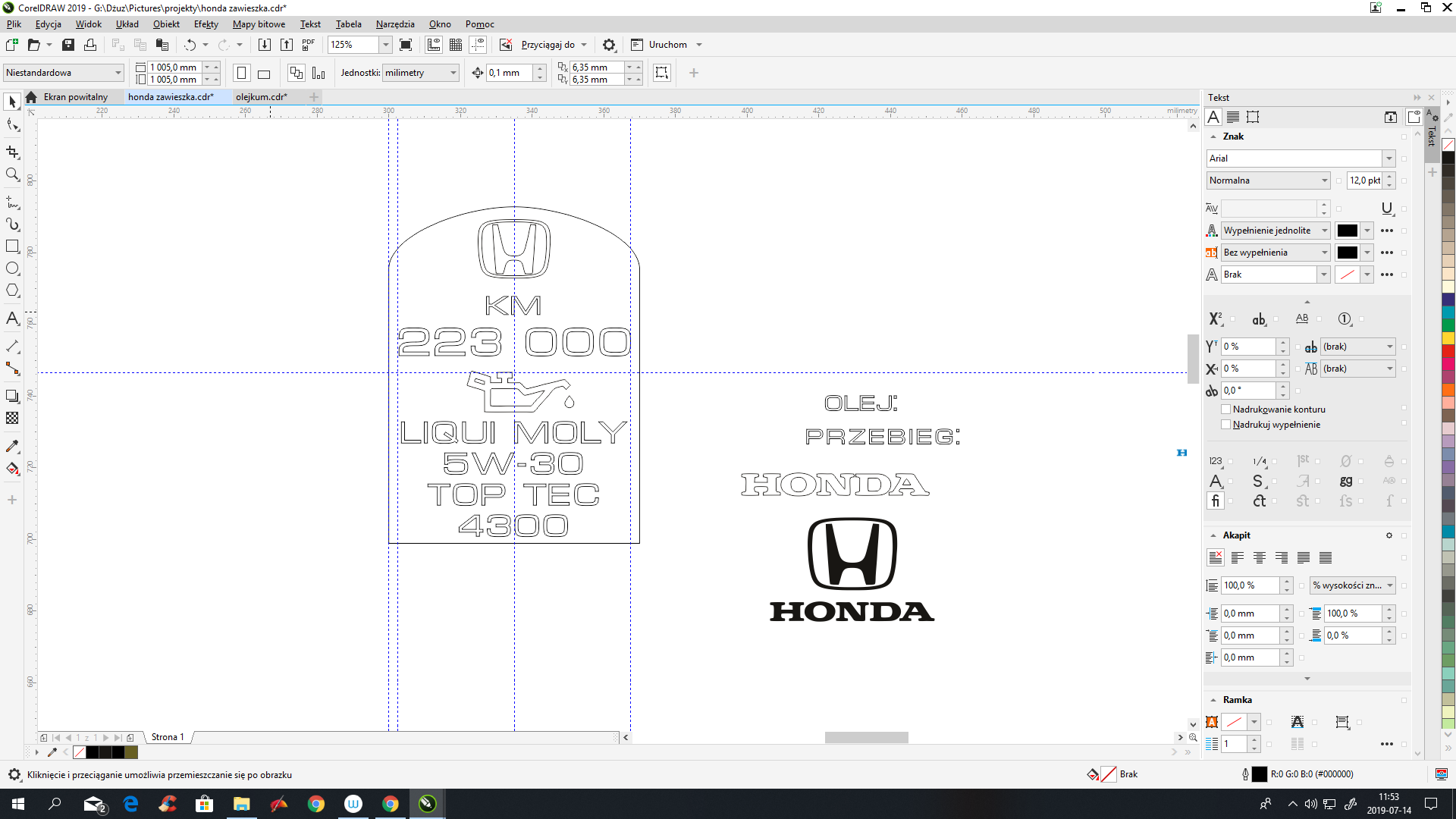1456x819 pixels.
Task: Select the Eyedropper tool
Action: pyautogui.click(x=12, y=446)
